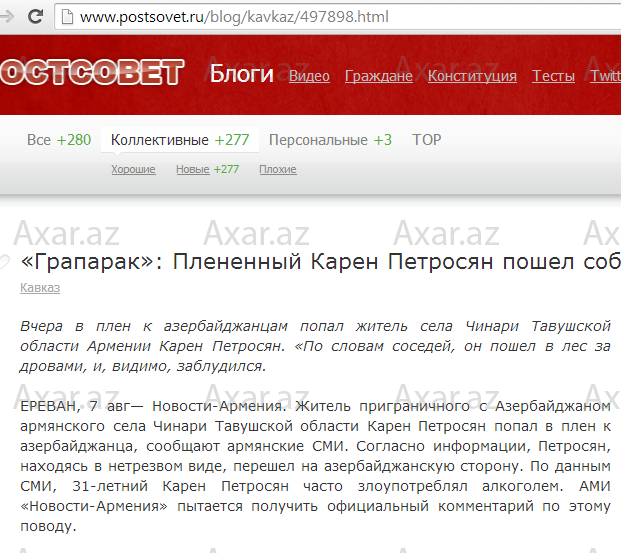Click the italic lead paragraph starting Вчера в плен
This screenshot has width=621, height=553.
pos(315,346)
